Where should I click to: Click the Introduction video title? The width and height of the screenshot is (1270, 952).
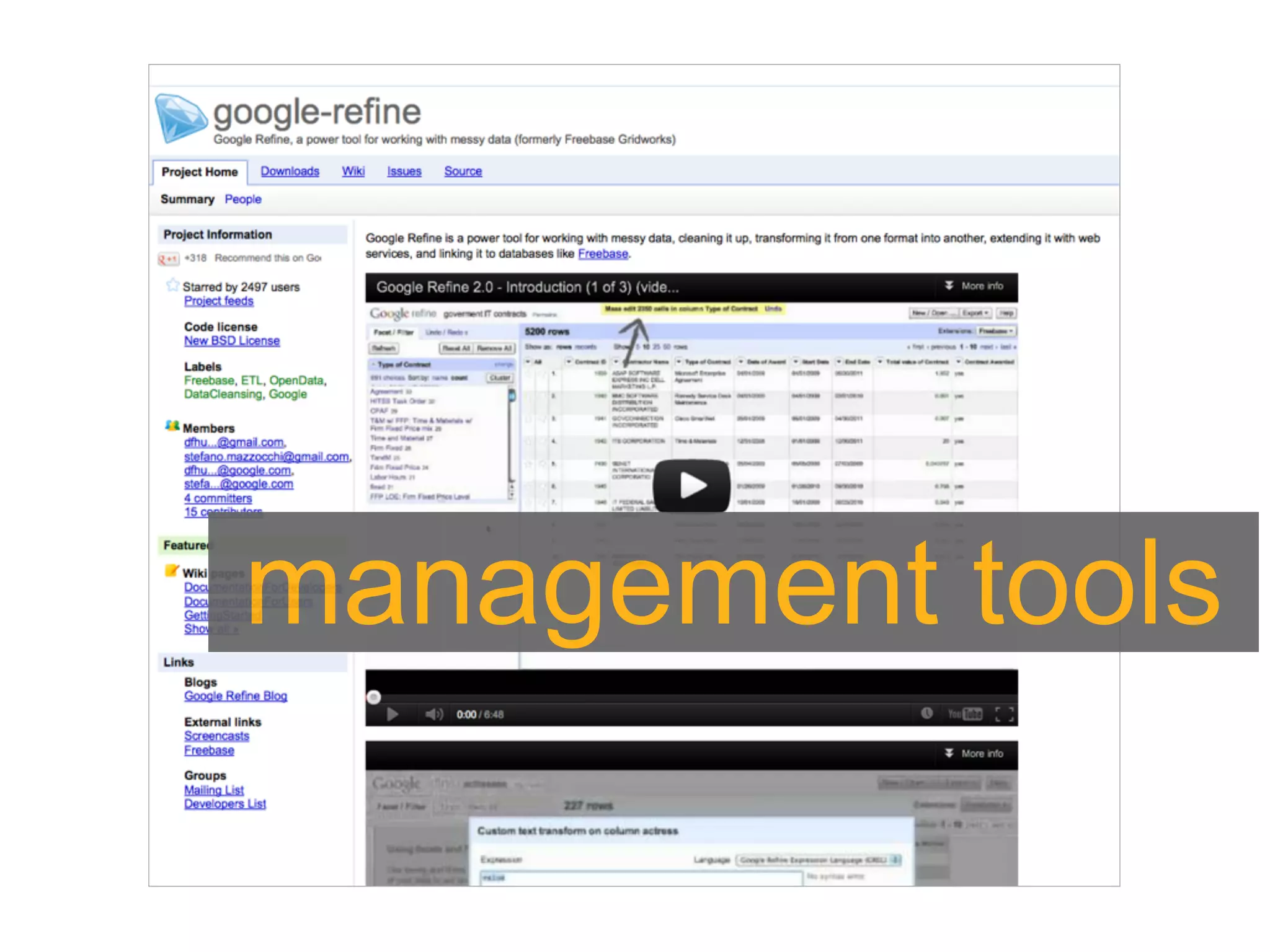(527, 287)
